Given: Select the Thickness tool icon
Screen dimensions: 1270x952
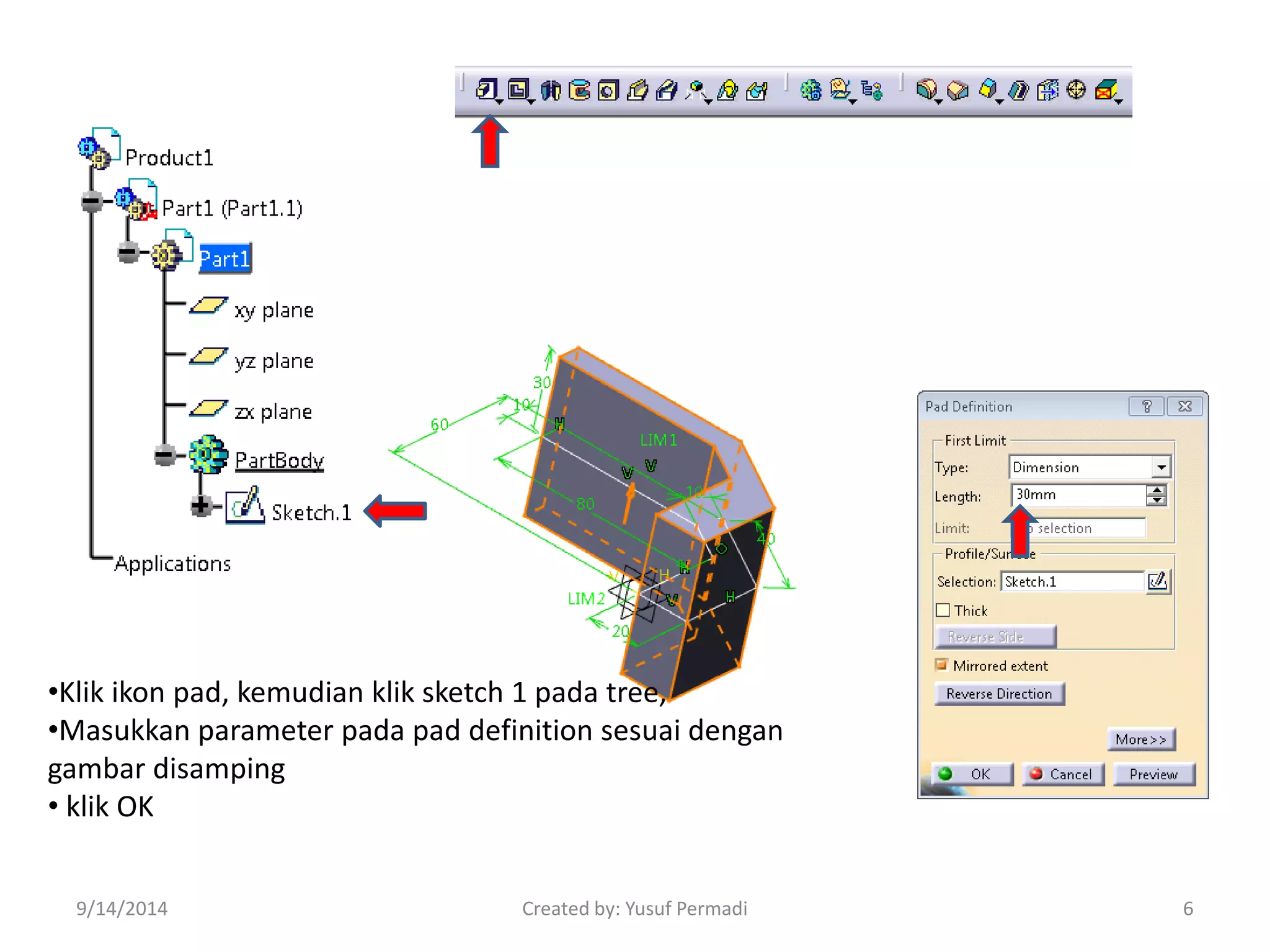Looking at the screenshot, I should pos(1048,90).
